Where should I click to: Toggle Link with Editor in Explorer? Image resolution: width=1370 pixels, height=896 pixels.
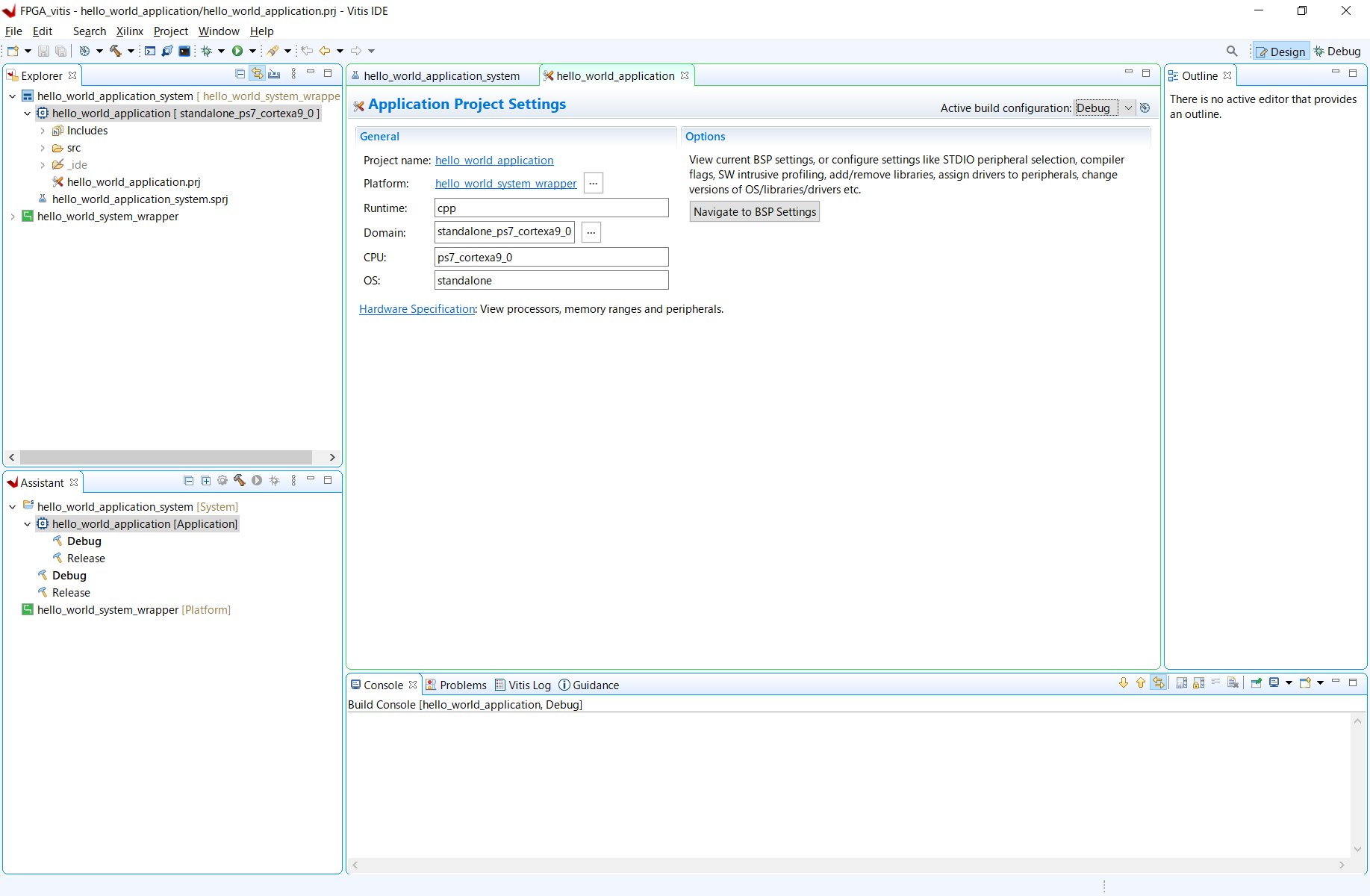258,74
